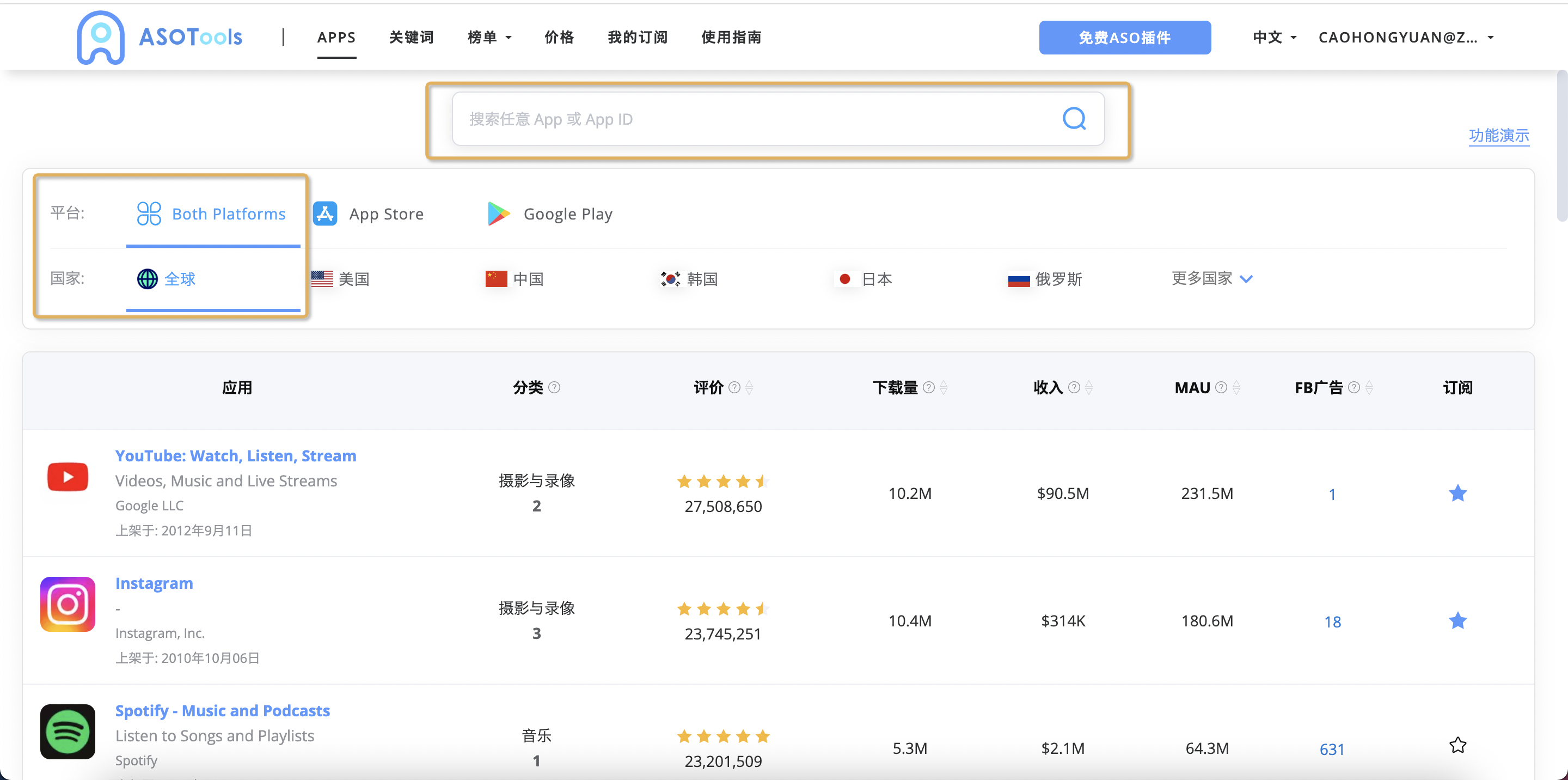Expand the 榜单 dropdown menu
This screenshot has height=780, width=1568.
pos(489,37)
